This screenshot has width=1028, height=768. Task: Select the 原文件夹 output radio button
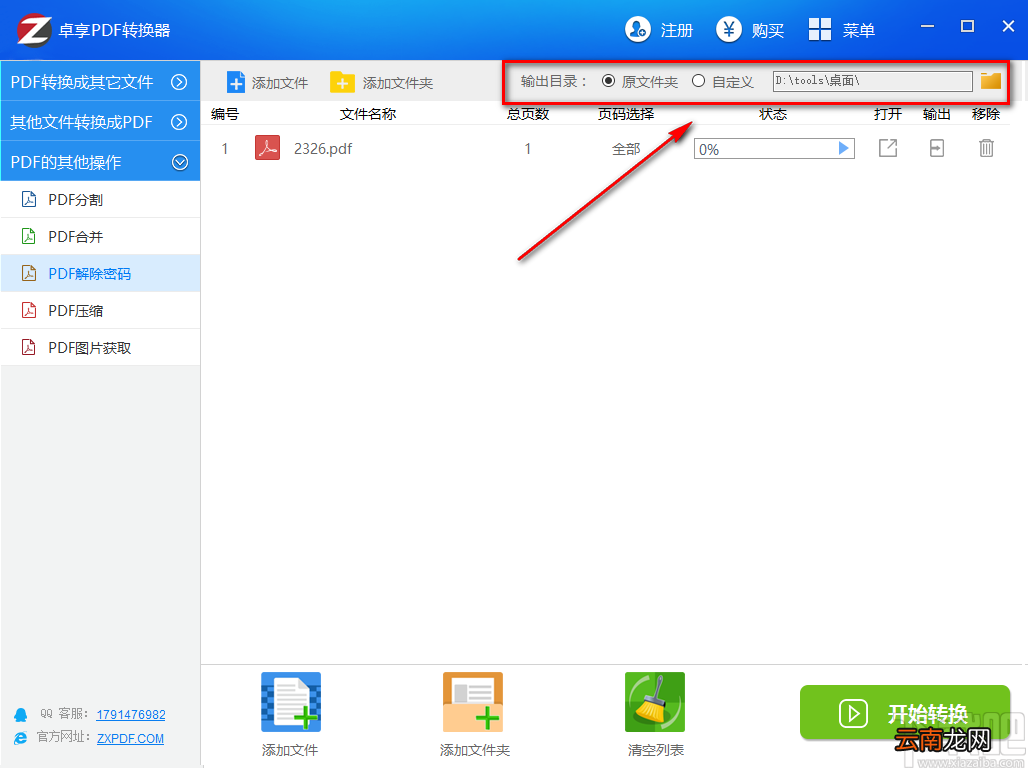coord(608,81)
